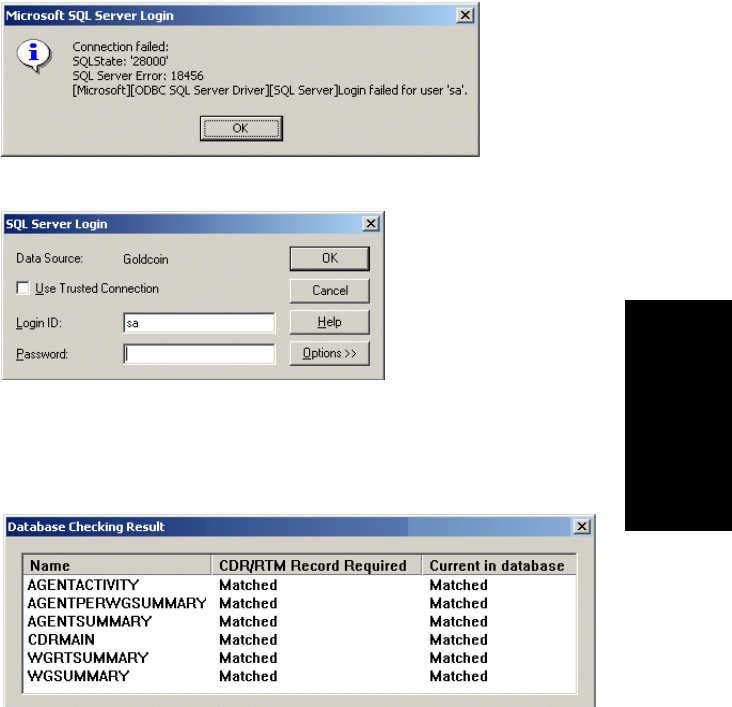Screen dimensions: 732x707
Task: Click SQL Server Error: 18456 text
Action: [x=138, y=76]
